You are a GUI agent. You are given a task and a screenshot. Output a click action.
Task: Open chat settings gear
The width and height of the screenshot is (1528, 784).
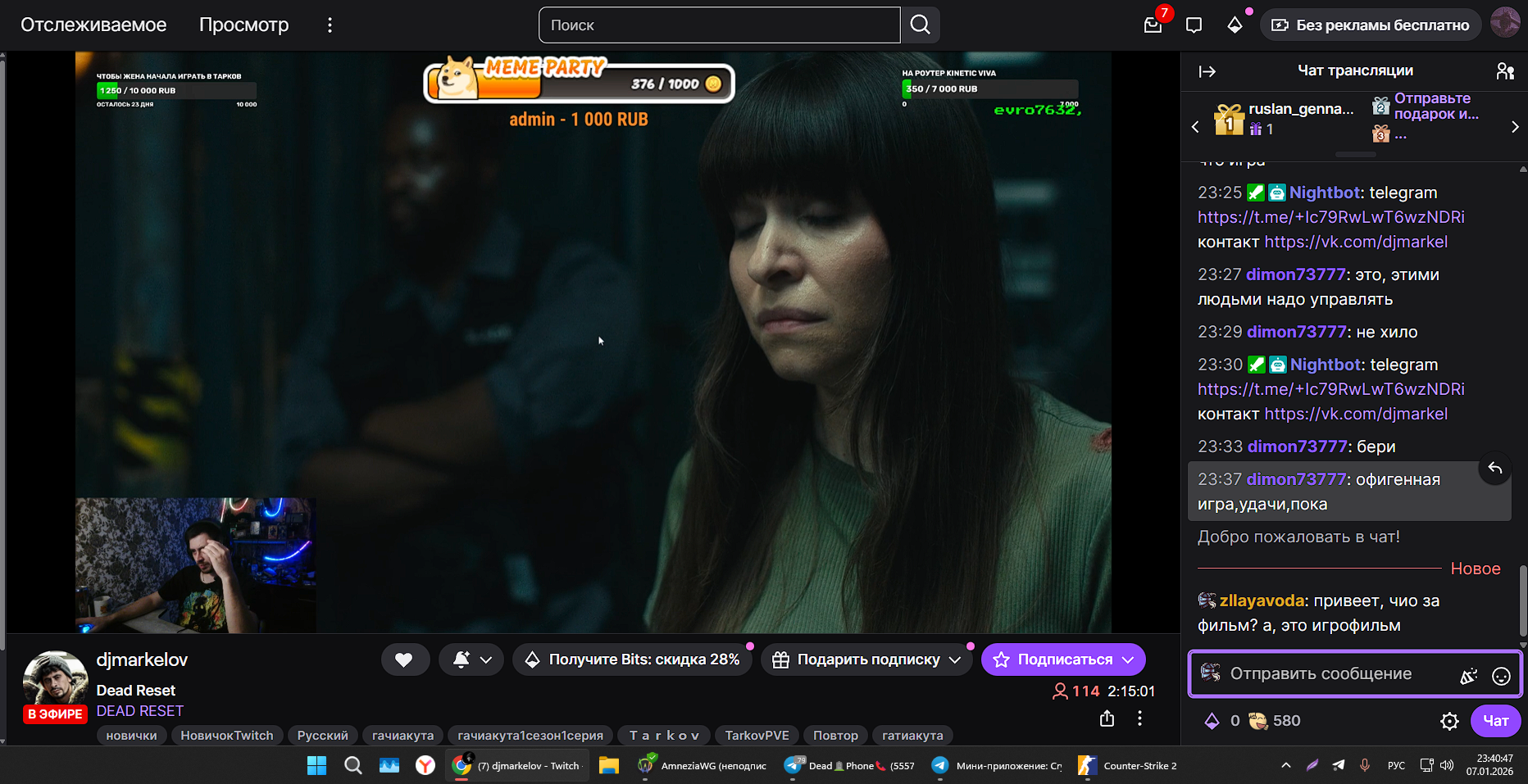click(x=1449, y=721)
